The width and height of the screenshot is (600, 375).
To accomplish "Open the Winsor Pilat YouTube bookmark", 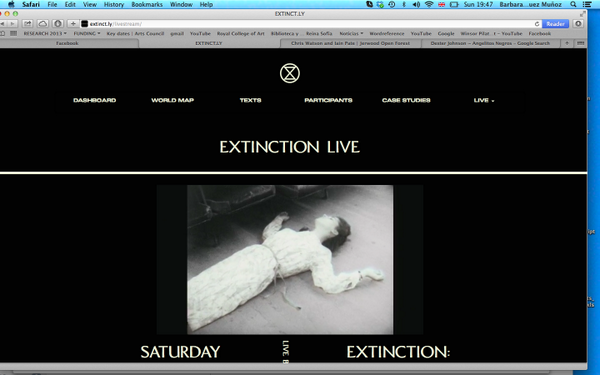I will tap(491, 34).
